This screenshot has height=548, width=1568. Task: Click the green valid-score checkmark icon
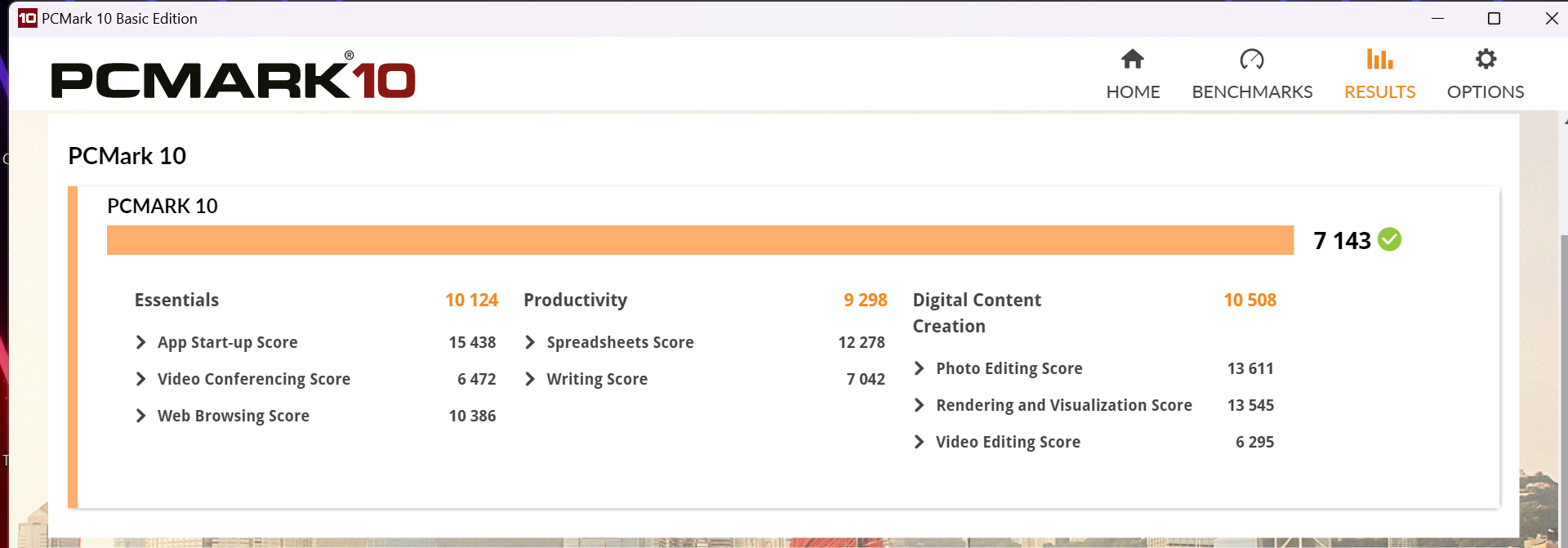pyautogui.click(x=1389, y=239)
